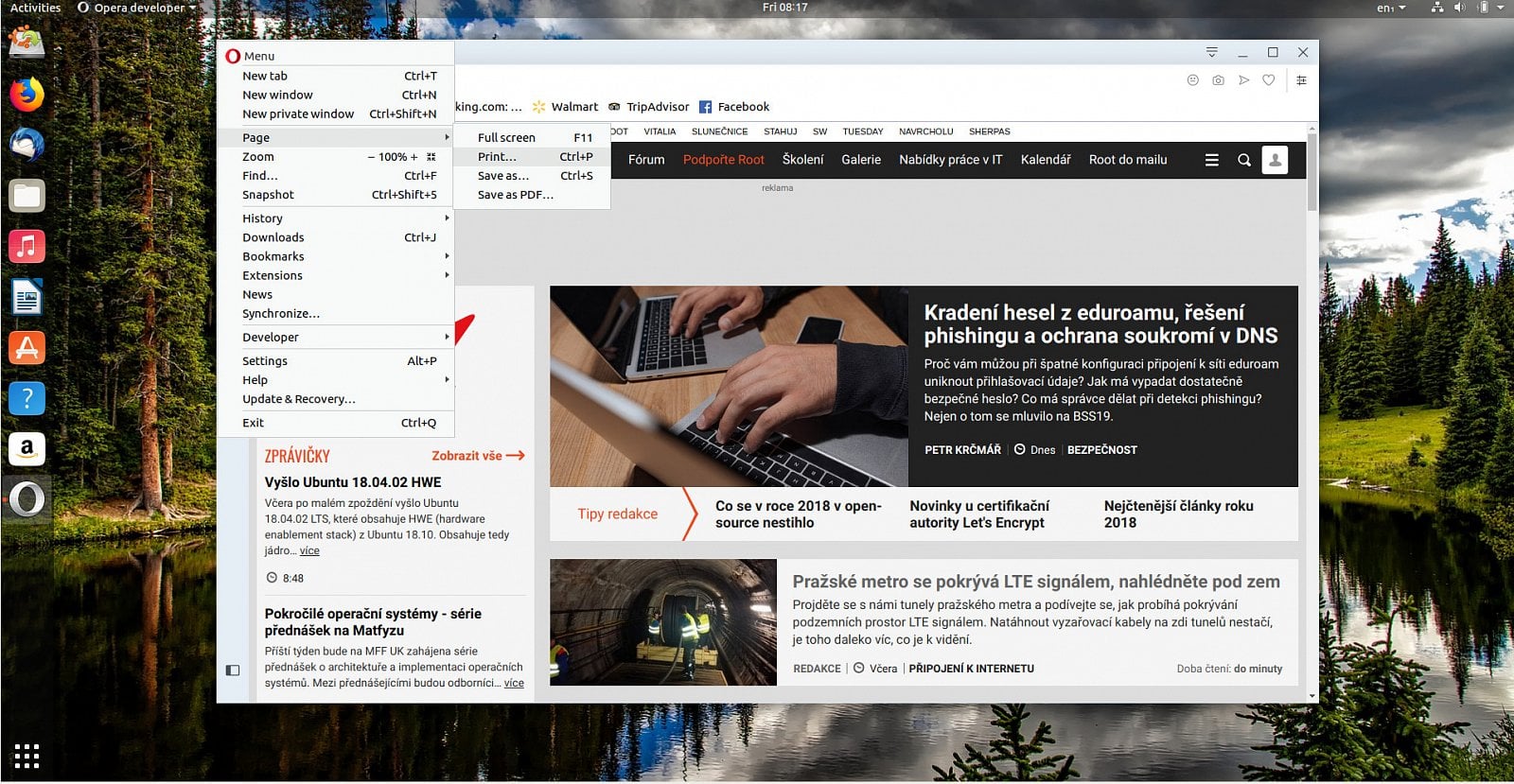Image resolution: width=1514 pixels, height=784 pixels.
Task: Choose Full screen in Page submenu
Action: [x=532, y=137]
